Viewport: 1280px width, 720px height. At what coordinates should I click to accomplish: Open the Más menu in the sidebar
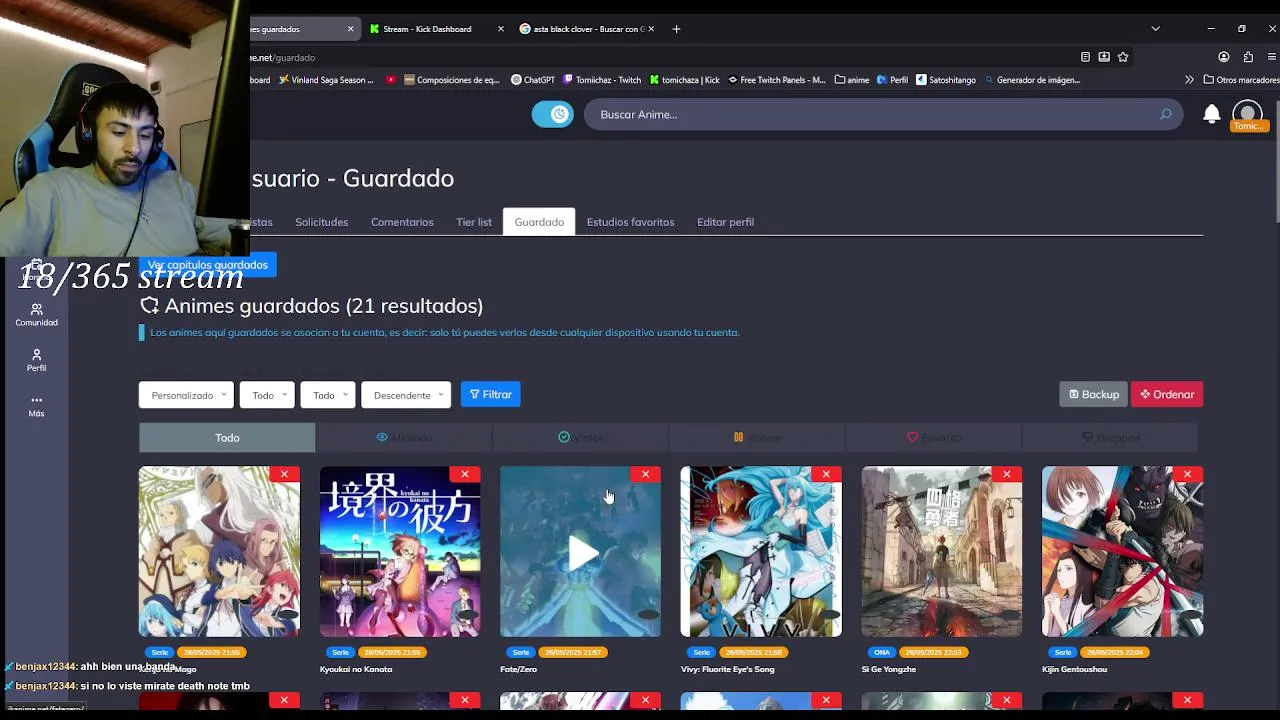[36, 405]
